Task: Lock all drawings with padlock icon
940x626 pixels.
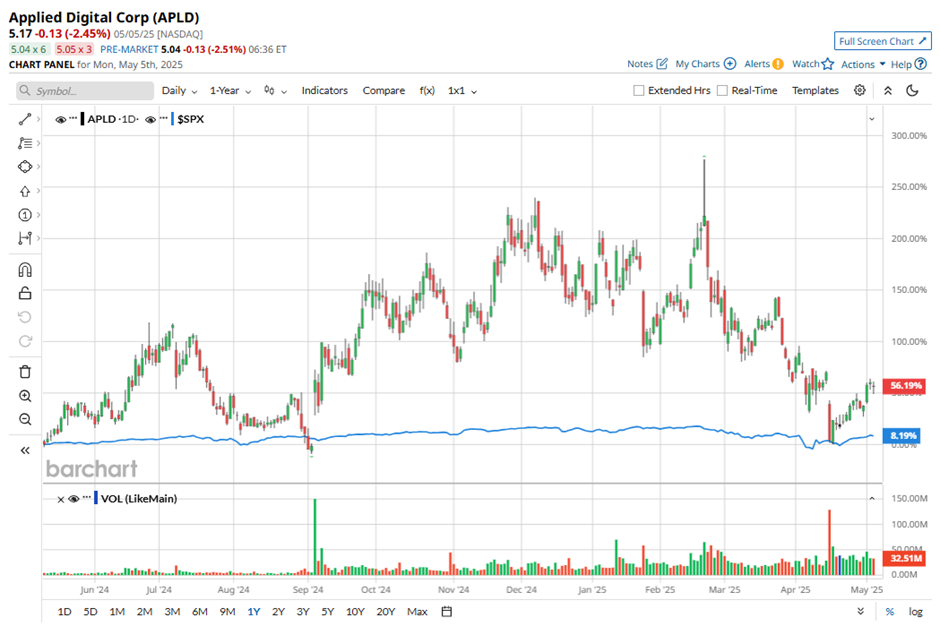Action: (x=25, y=293)
